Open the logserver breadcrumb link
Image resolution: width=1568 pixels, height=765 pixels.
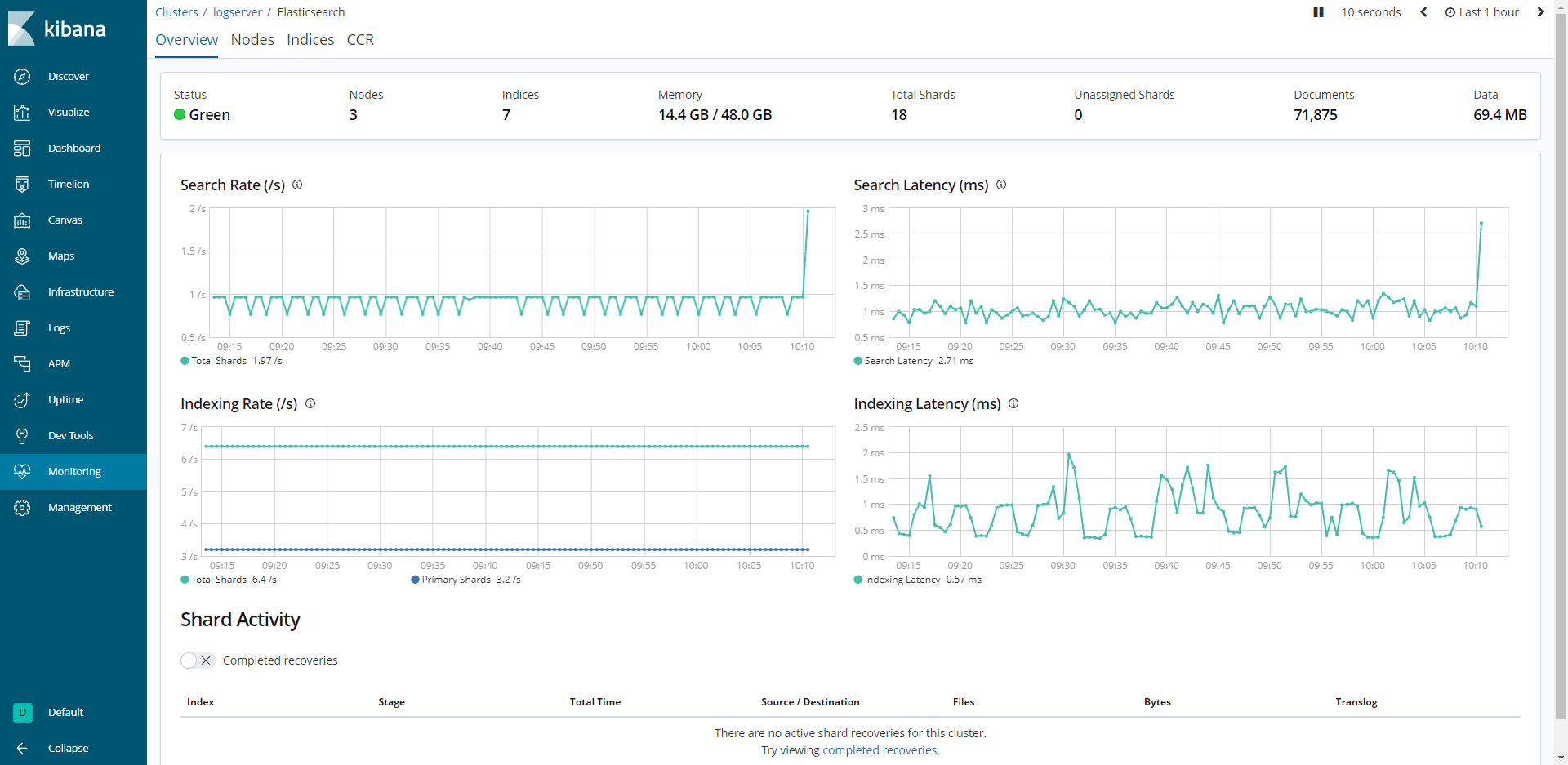click(x=238, y=12)
